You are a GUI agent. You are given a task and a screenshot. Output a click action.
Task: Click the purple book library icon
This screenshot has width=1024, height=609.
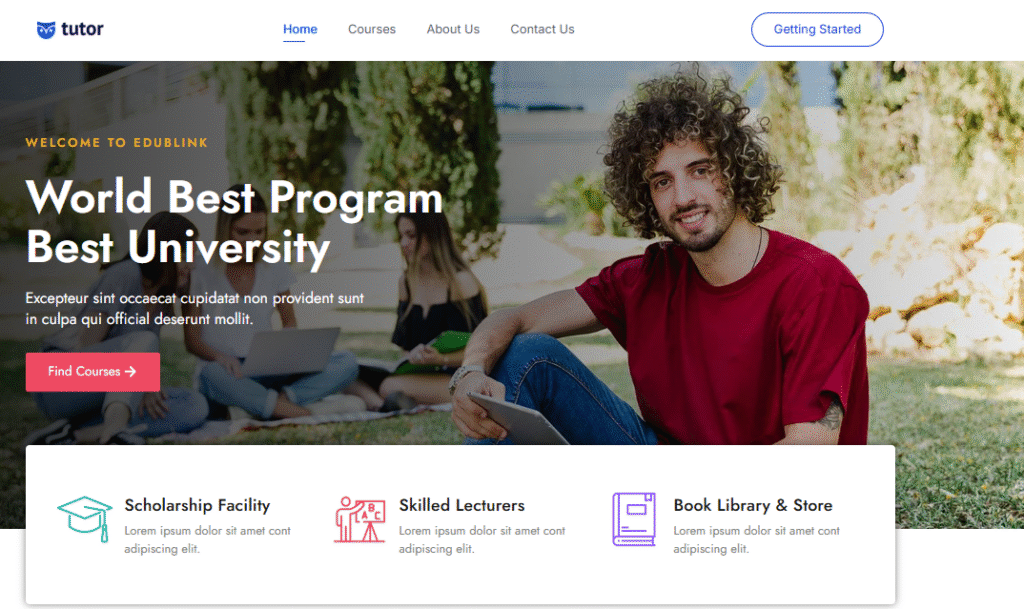(634, 519)
